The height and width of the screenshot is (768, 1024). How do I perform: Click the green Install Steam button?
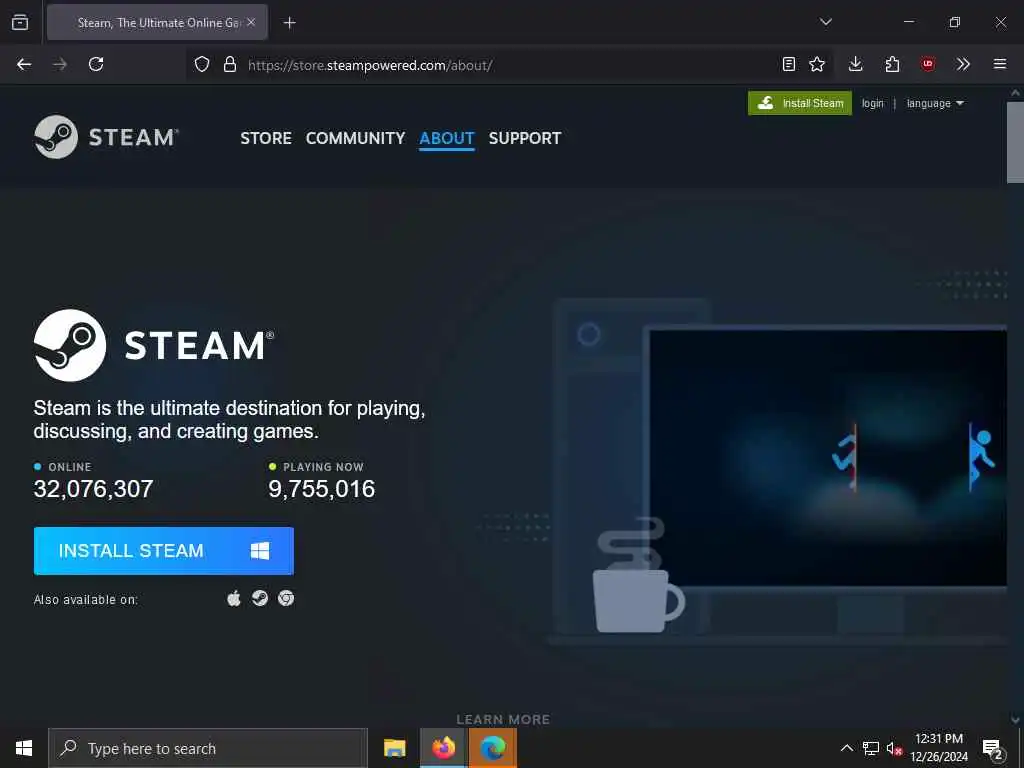click(x=800, y=103)
